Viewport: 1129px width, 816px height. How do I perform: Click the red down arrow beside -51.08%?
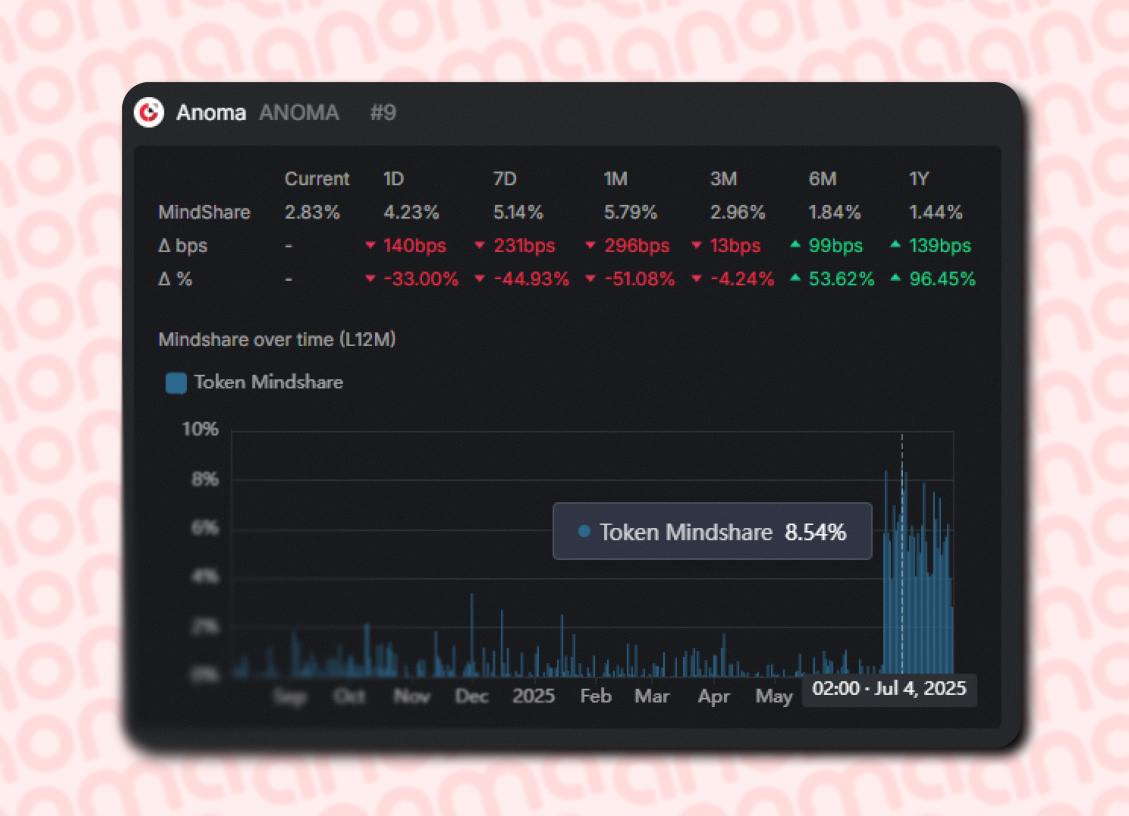click(x=590, y=279)
